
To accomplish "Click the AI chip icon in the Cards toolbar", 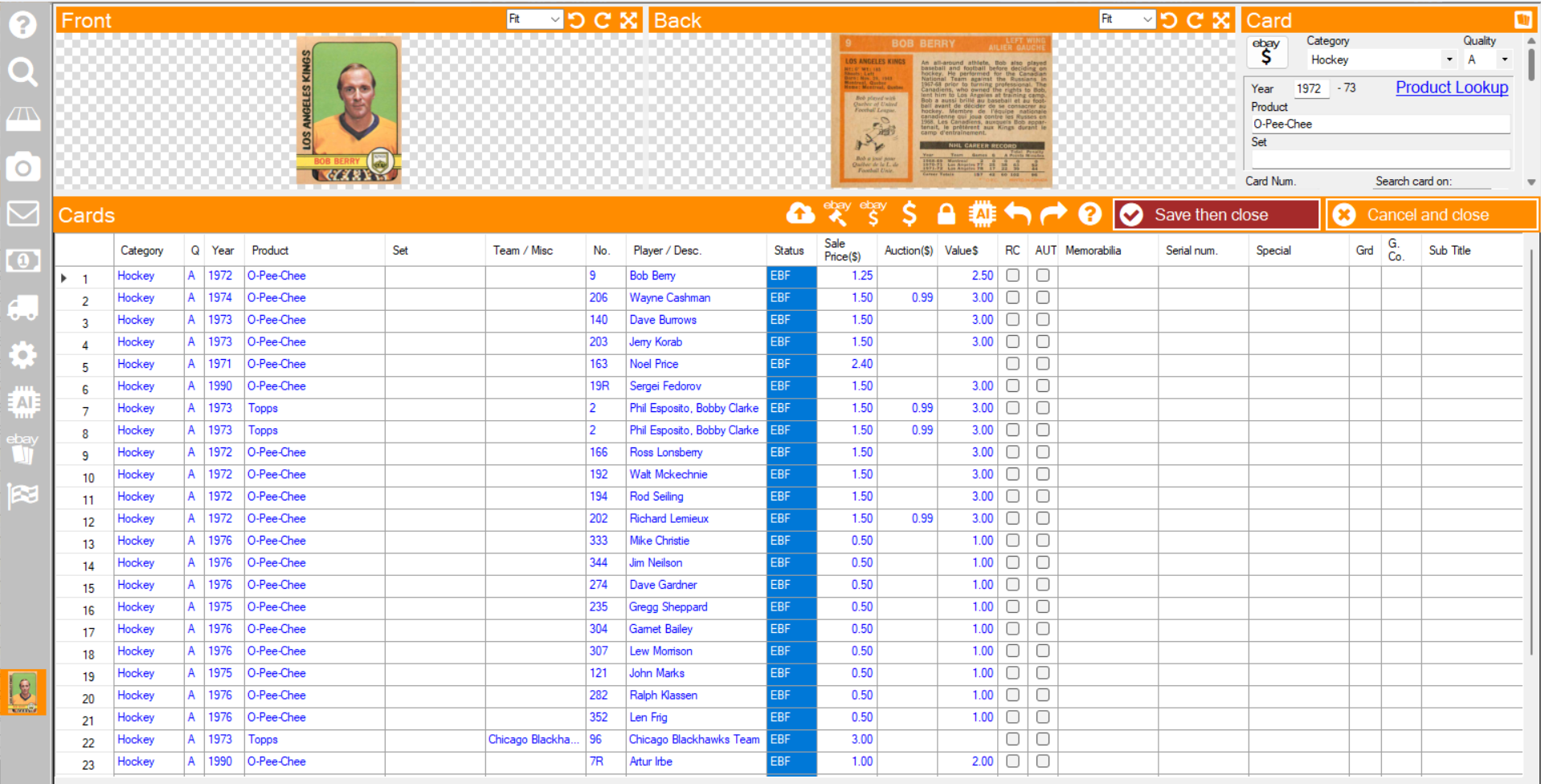I will click(982, 214).
